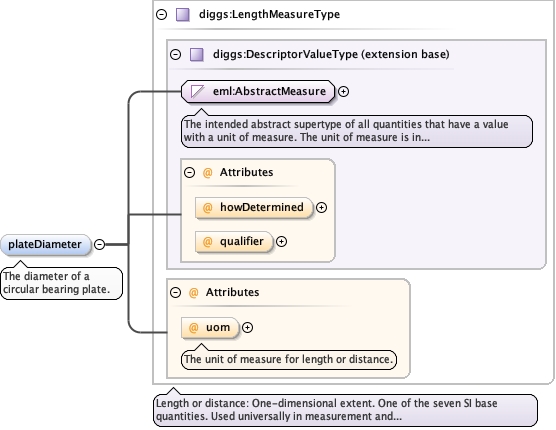Select the uom attribute node
Screen dimensions: 556x430
pos(210,328)
